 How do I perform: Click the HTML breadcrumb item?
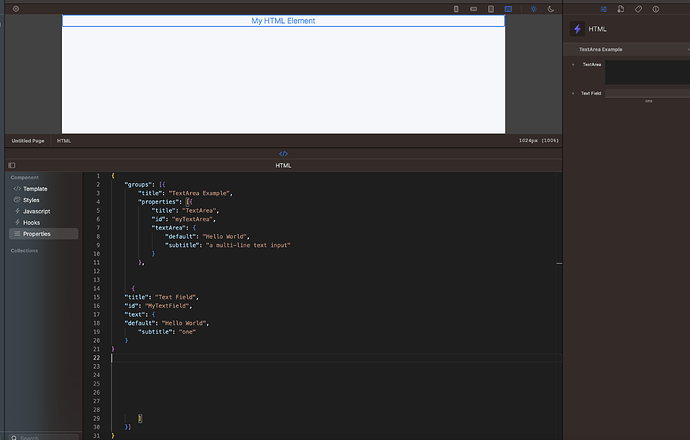pos(64,141)
